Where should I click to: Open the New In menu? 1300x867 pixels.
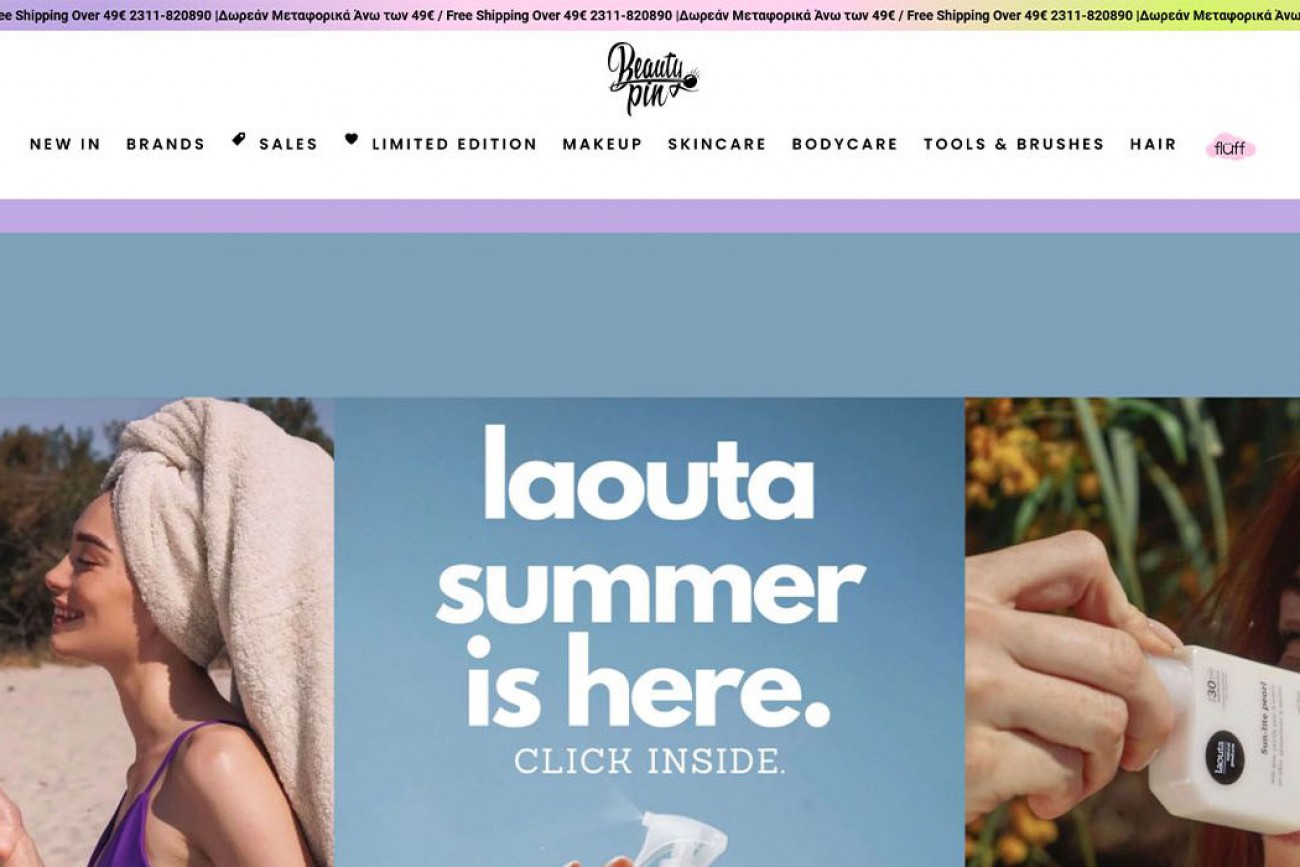click(x=65, y=144)
